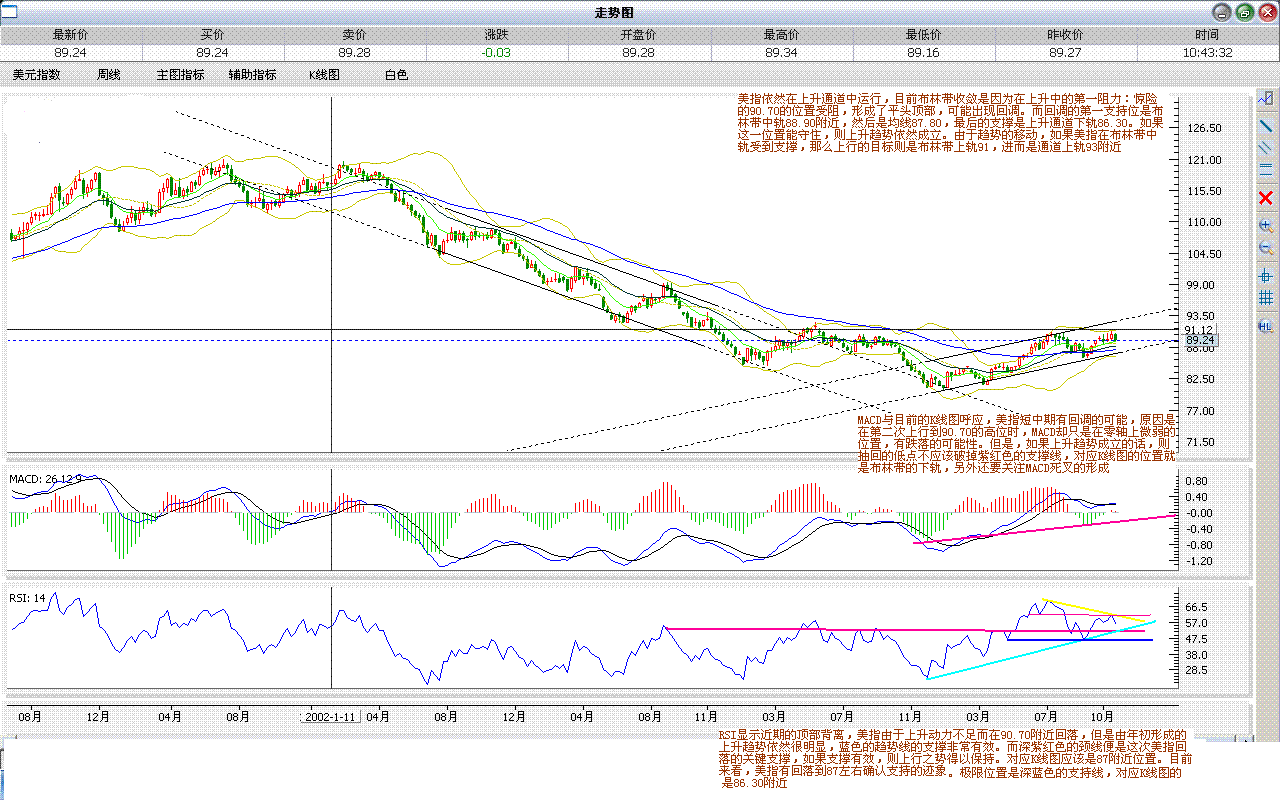Click the 89.24 current price tag on axis
This screenshot has width=1280, height=800.
click(x=1200, y=341)
